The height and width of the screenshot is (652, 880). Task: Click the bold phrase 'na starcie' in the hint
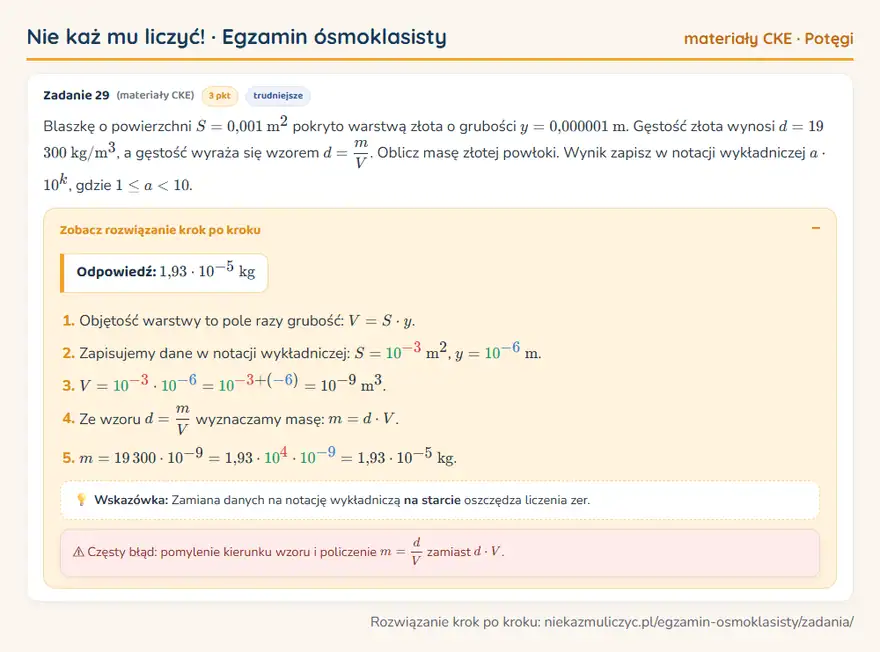pyautogui.click(x=432, y=500)
